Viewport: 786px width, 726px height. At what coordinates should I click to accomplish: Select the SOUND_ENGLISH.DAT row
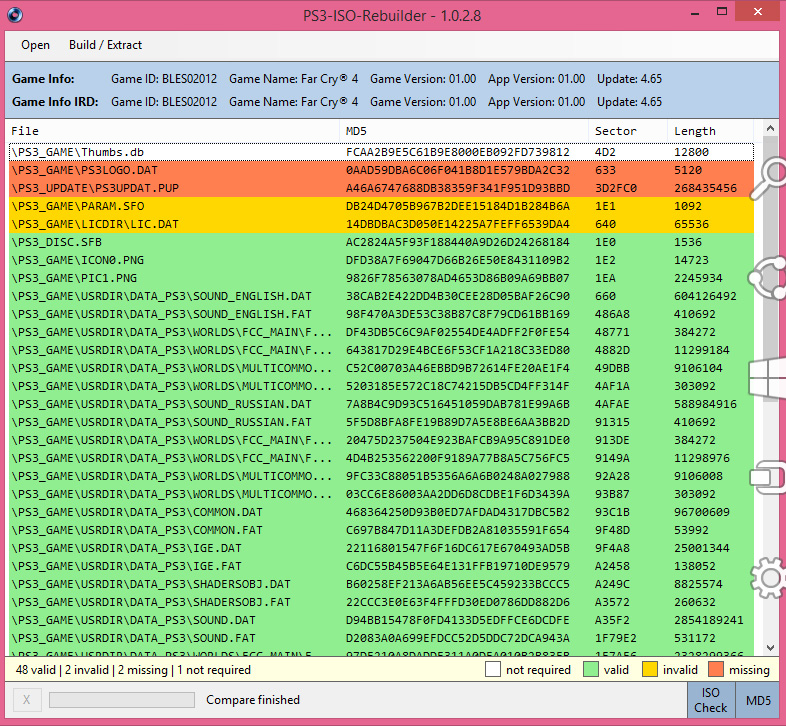[x=381, y=296]
